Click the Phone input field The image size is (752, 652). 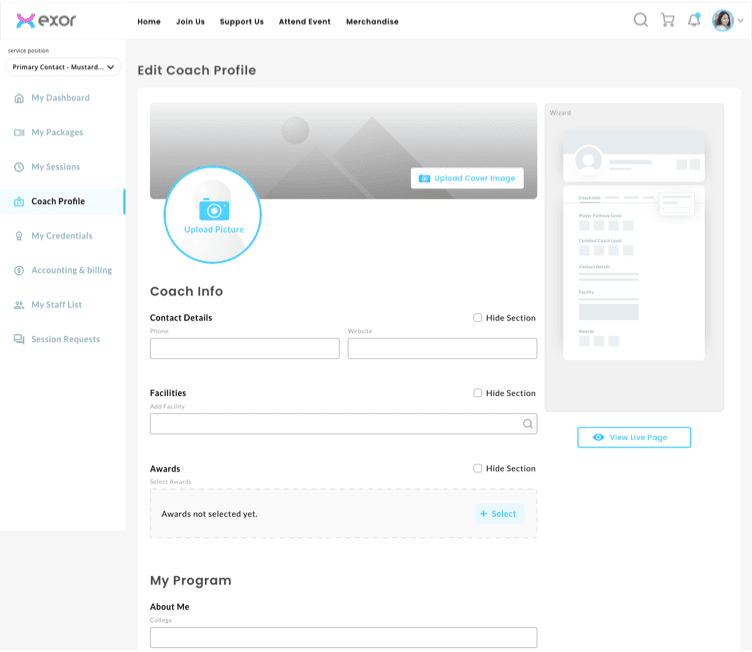(244, 348)
